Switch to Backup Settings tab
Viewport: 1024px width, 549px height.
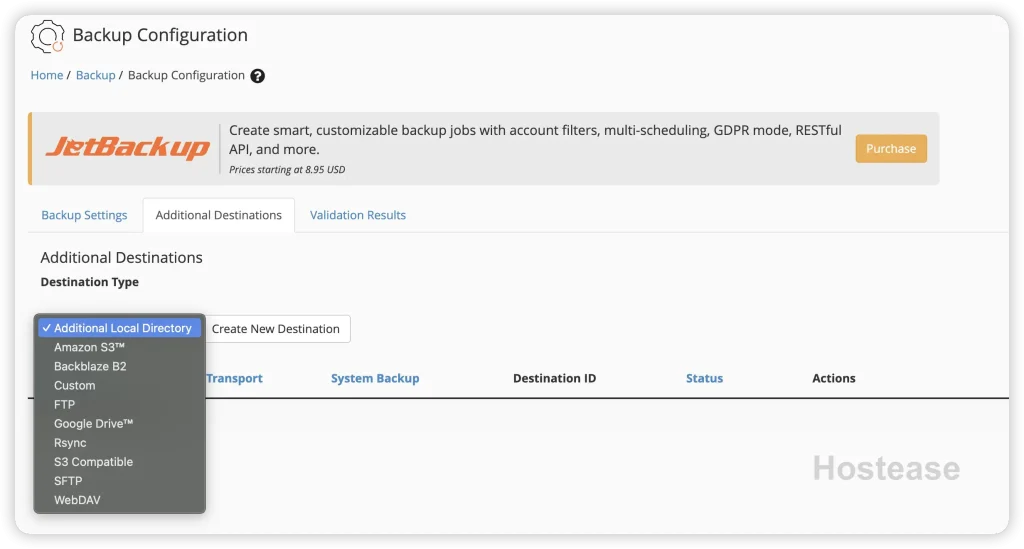(84, 215)
